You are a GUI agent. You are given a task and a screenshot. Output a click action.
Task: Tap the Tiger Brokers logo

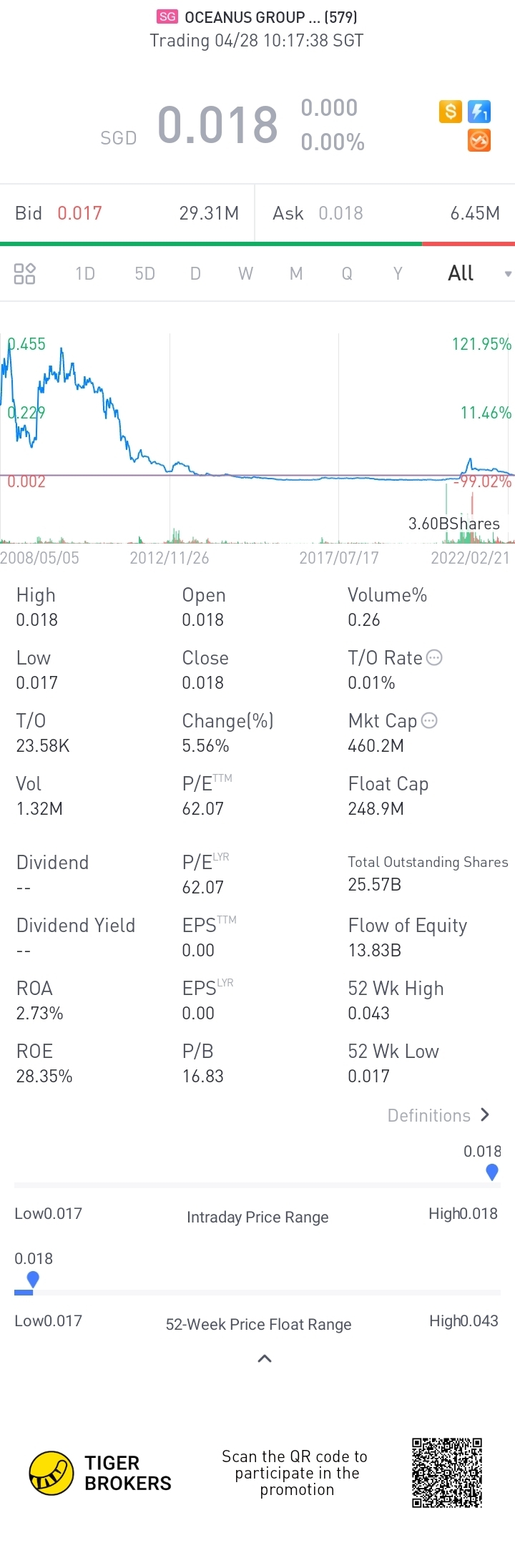click(x=51, y=1473)
